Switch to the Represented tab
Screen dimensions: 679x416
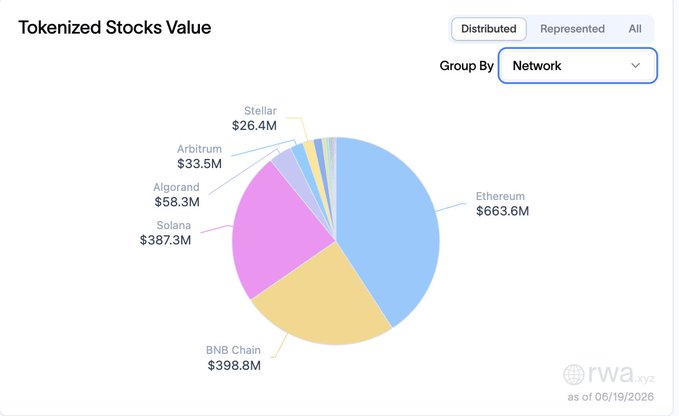[572, 29]
